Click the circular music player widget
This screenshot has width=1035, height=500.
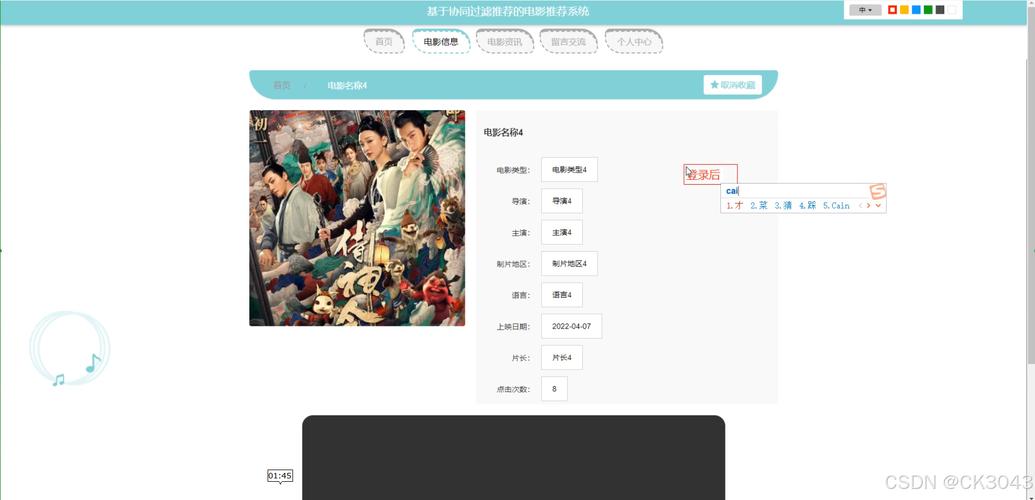pyautogui.click(x=69, y=348)
